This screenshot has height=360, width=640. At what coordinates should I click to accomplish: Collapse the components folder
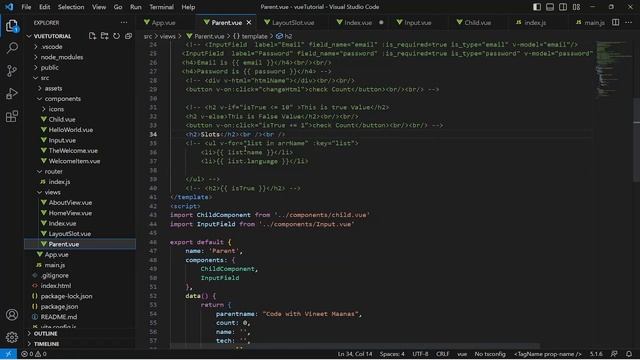click(x=62, y=99)
